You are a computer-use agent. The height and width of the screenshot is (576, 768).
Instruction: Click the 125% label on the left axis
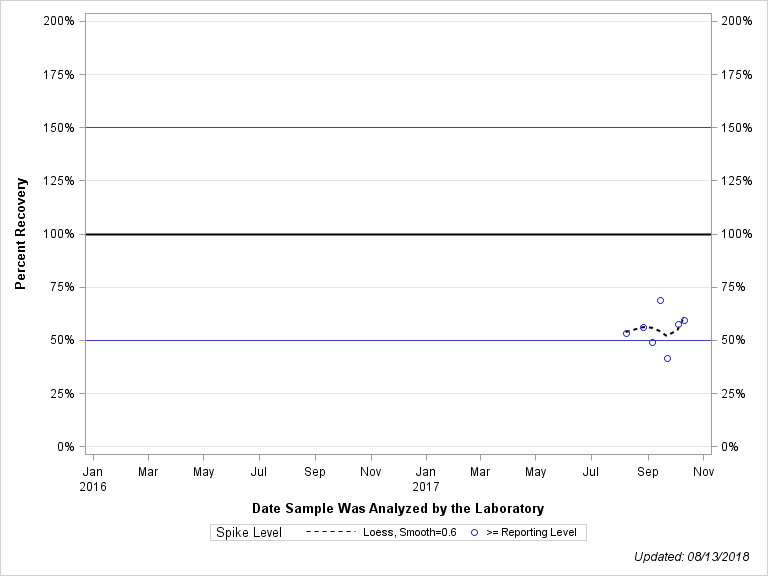pyautogui.click(x=59, y=181)
